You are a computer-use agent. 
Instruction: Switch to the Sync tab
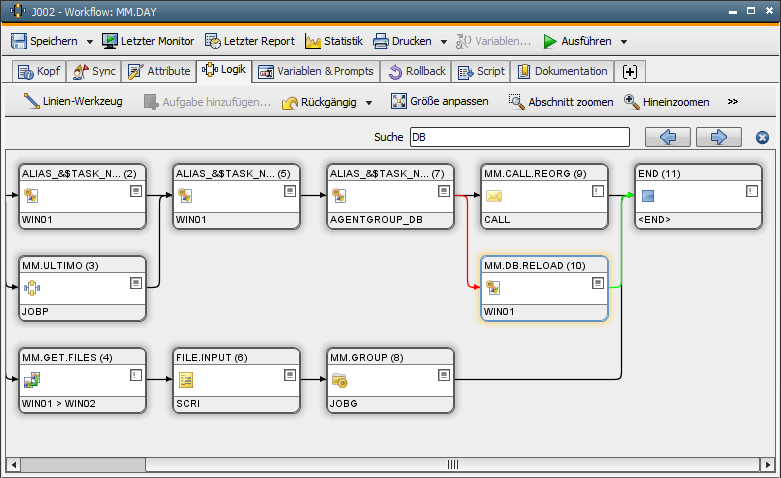point(94,71)
